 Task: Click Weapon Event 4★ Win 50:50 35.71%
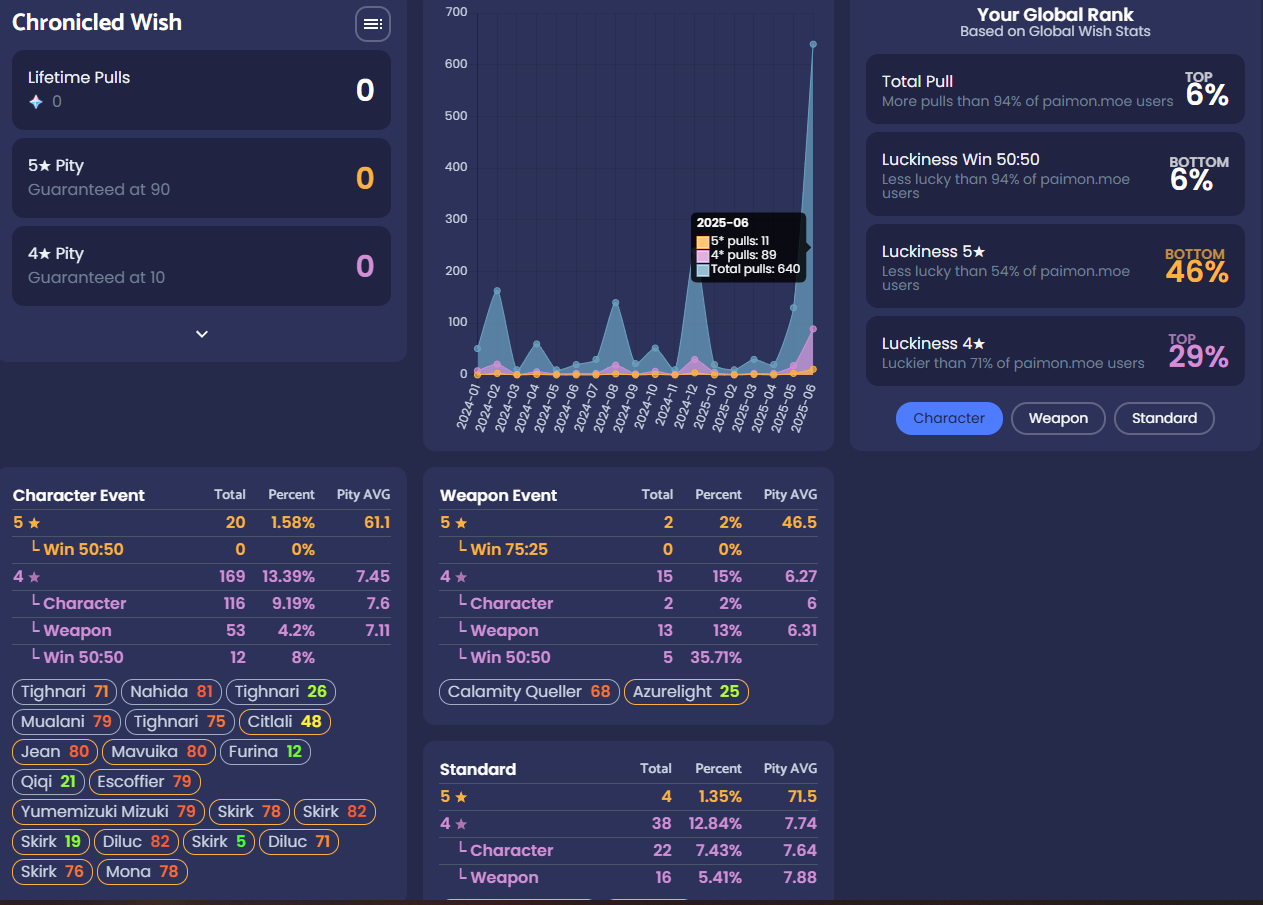716,657
